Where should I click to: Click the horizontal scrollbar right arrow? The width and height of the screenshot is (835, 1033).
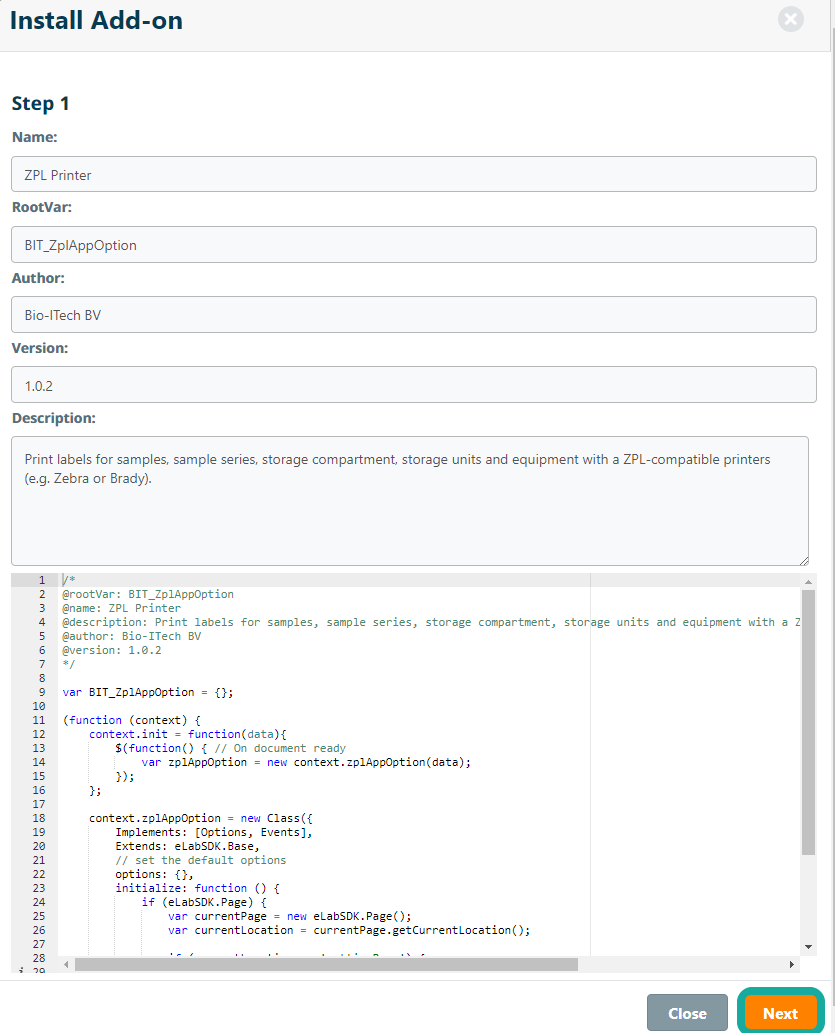coord(792,964)
